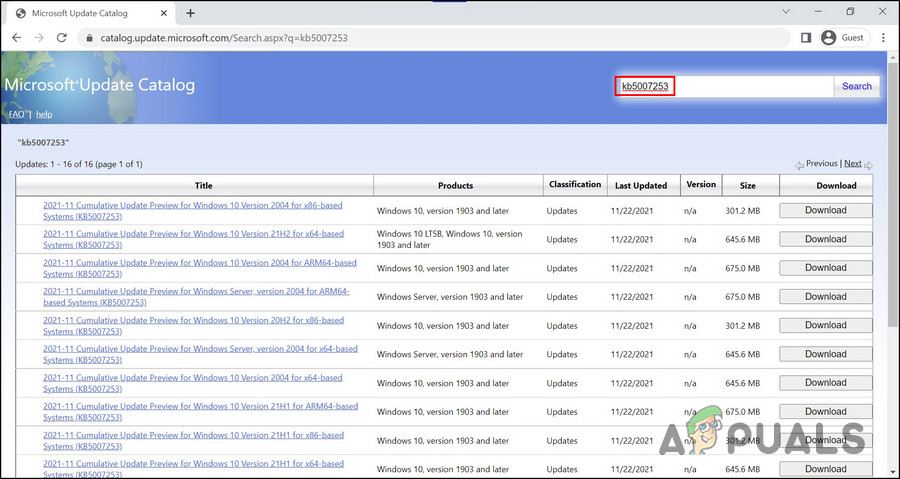Click the Previous page text
This screenshot has width=900, height=479.
(821, 163)
